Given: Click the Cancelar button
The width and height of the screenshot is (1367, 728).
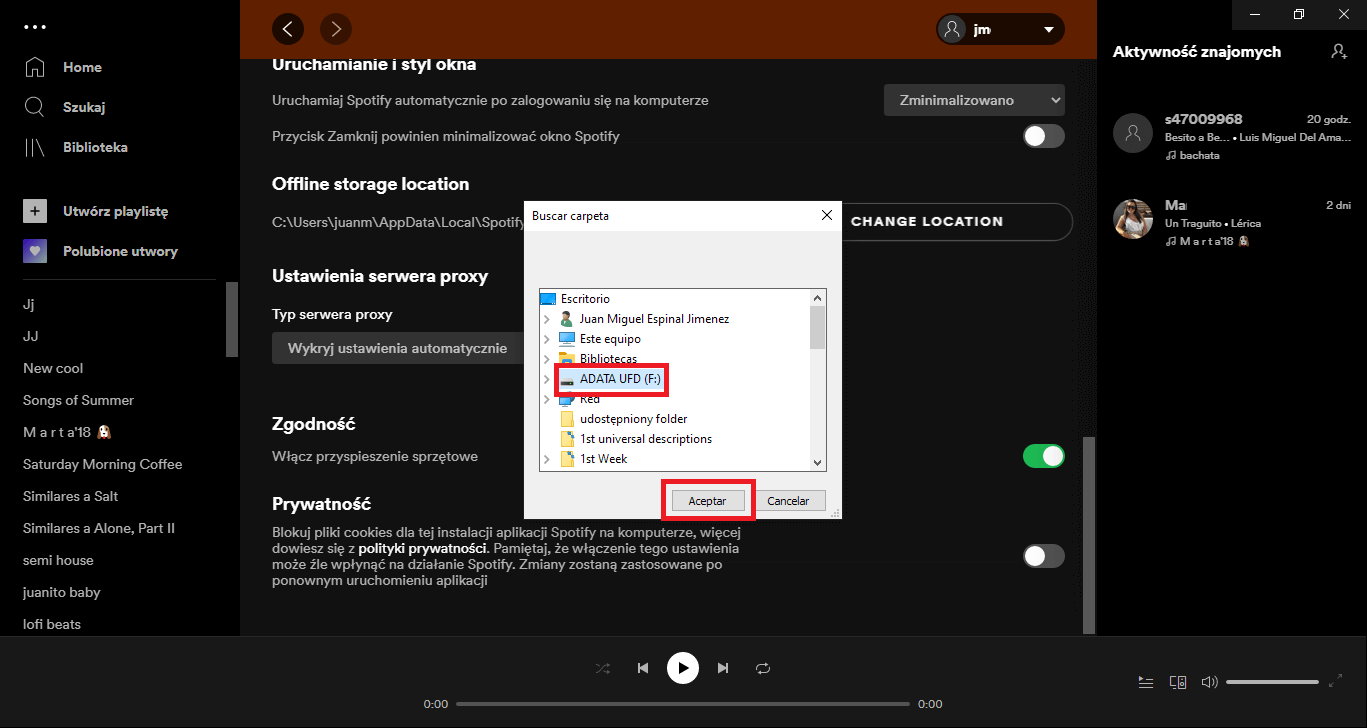Looking at the screenshot, I should pyautogui.click(x=788, y=500).
